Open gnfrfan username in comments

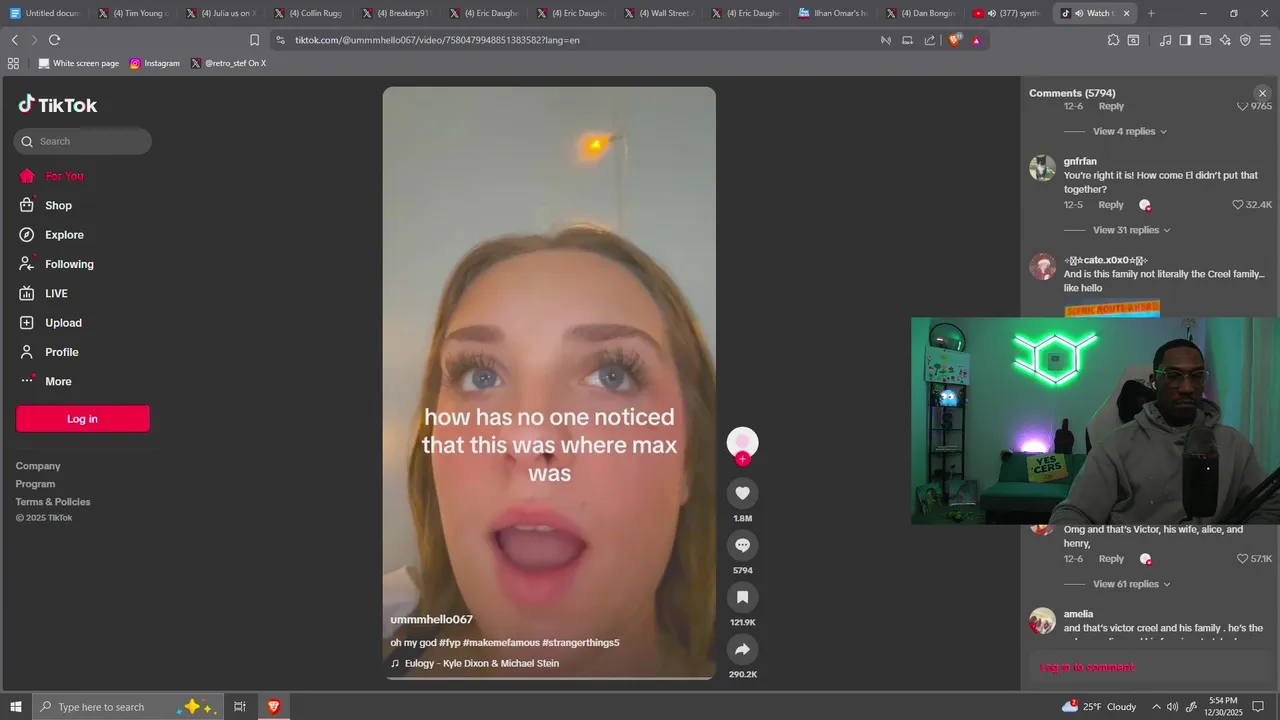point(1080,161)
